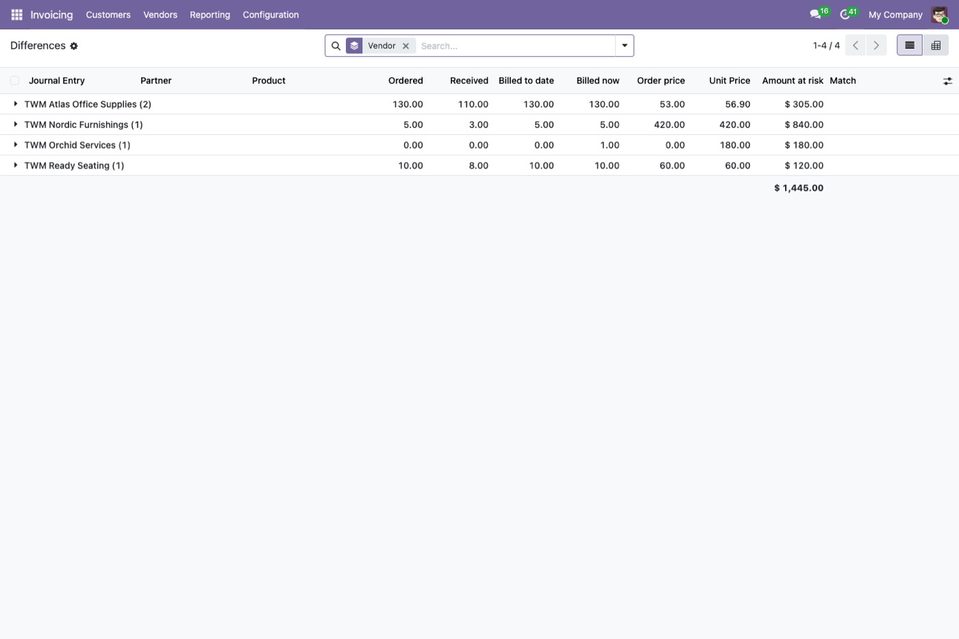The width and height of the screenshot is (959, 639).
Task: Sort by the Ordered column header
Action: point(405,81)
